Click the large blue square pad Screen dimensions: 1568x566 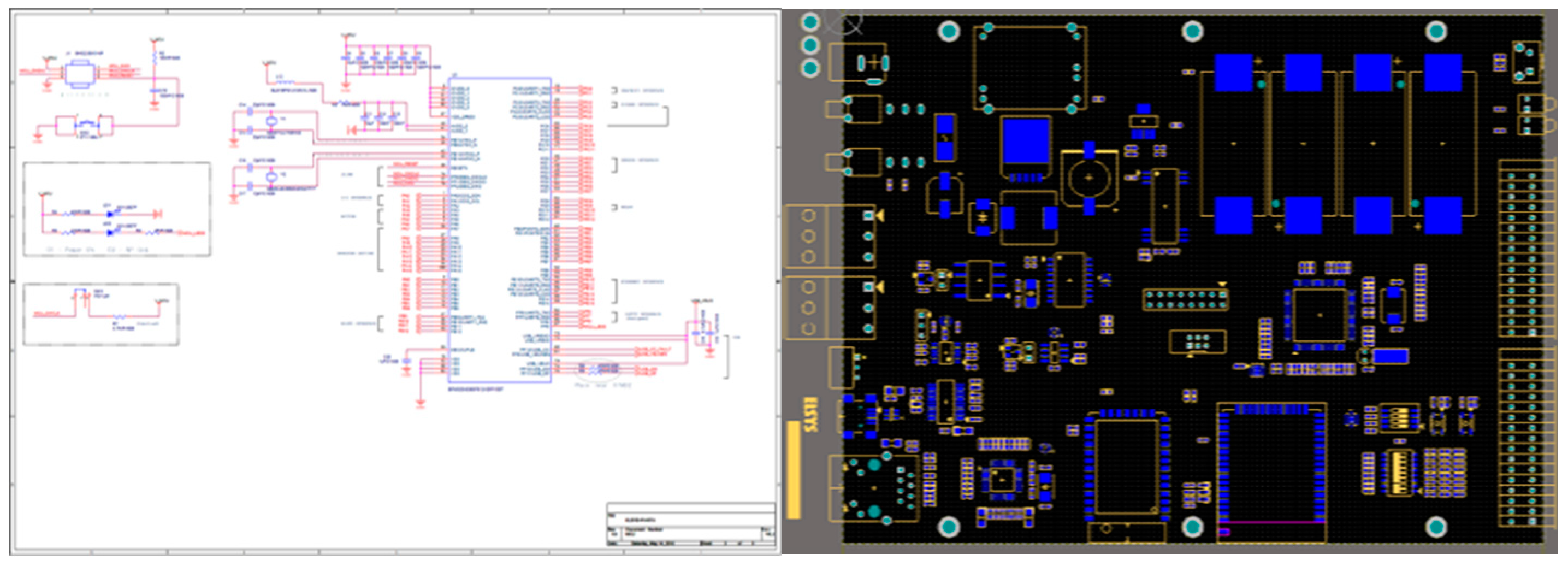pos(1026,141)
